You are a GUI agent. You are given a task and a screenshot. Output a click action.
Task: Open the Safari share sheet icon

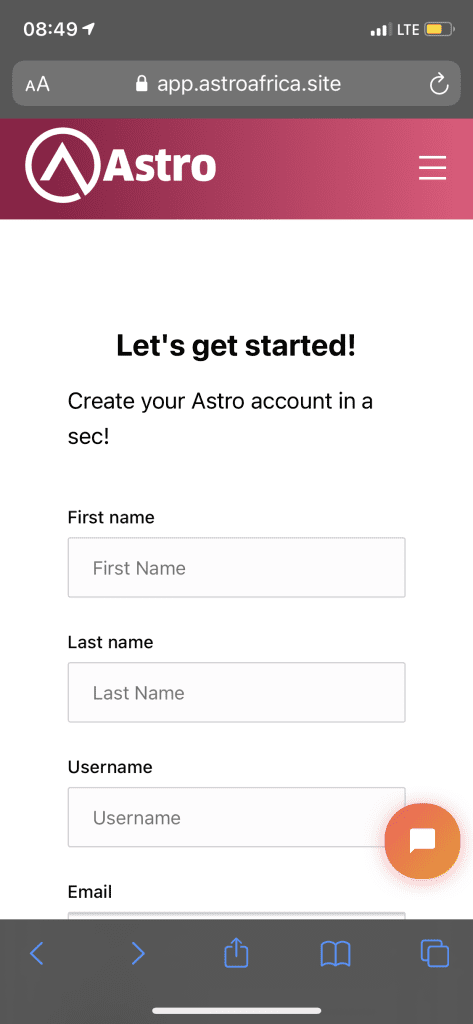click(236, 952)
